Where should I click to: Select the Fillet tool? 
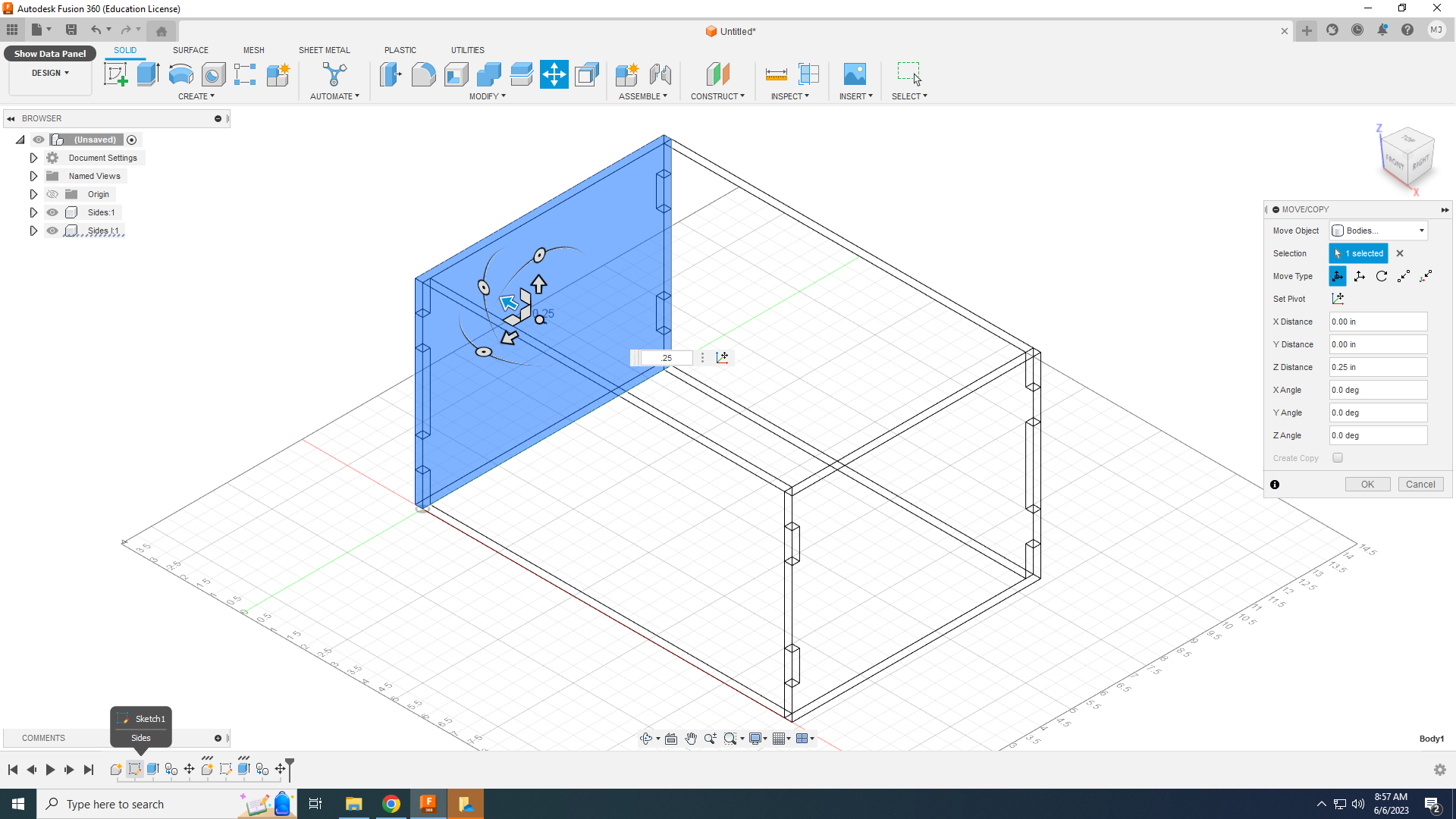click(423, 74)
